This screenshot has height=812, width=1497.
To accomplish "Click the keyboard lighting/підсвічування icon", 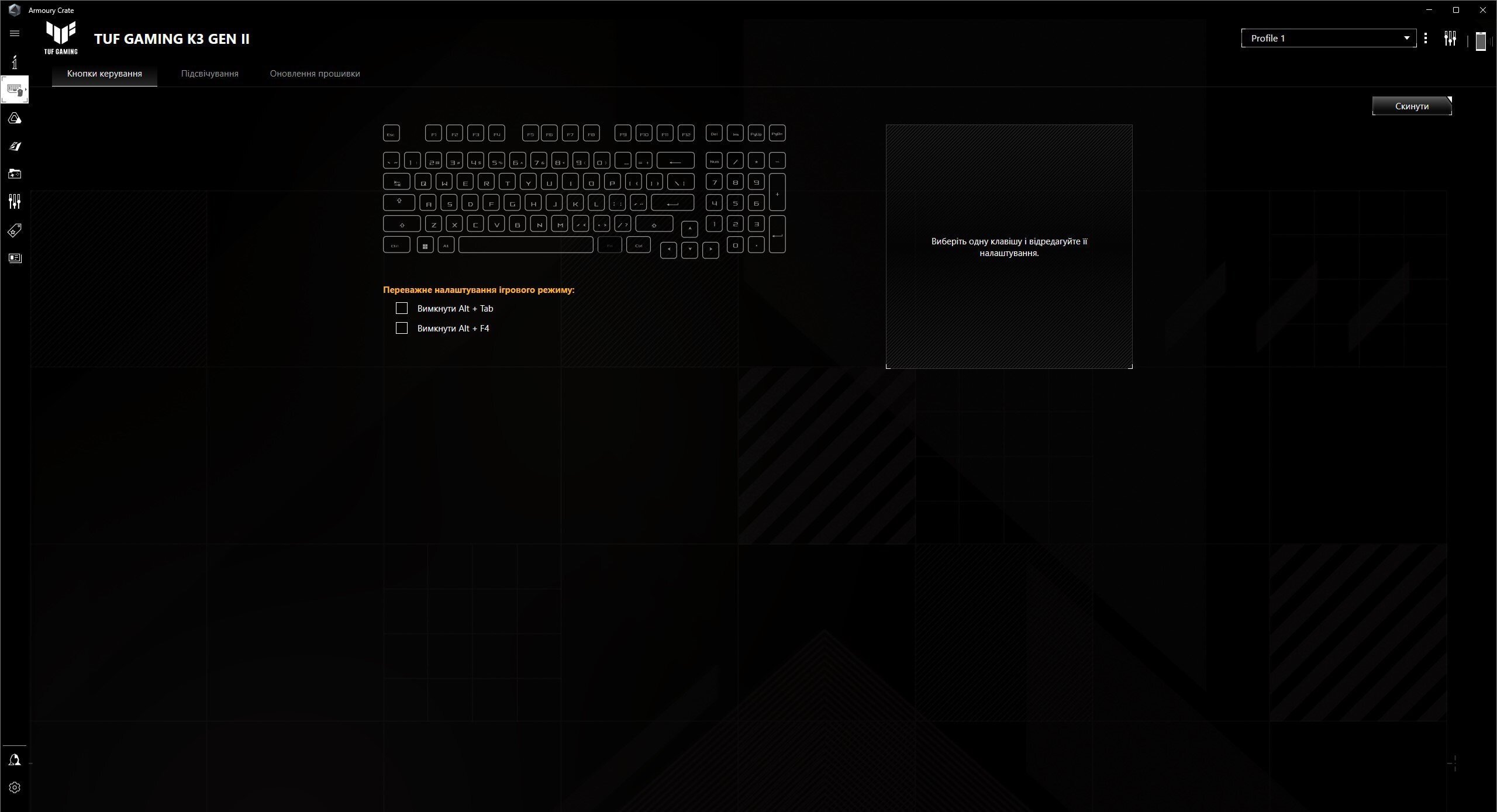I will tap(209, 73).
